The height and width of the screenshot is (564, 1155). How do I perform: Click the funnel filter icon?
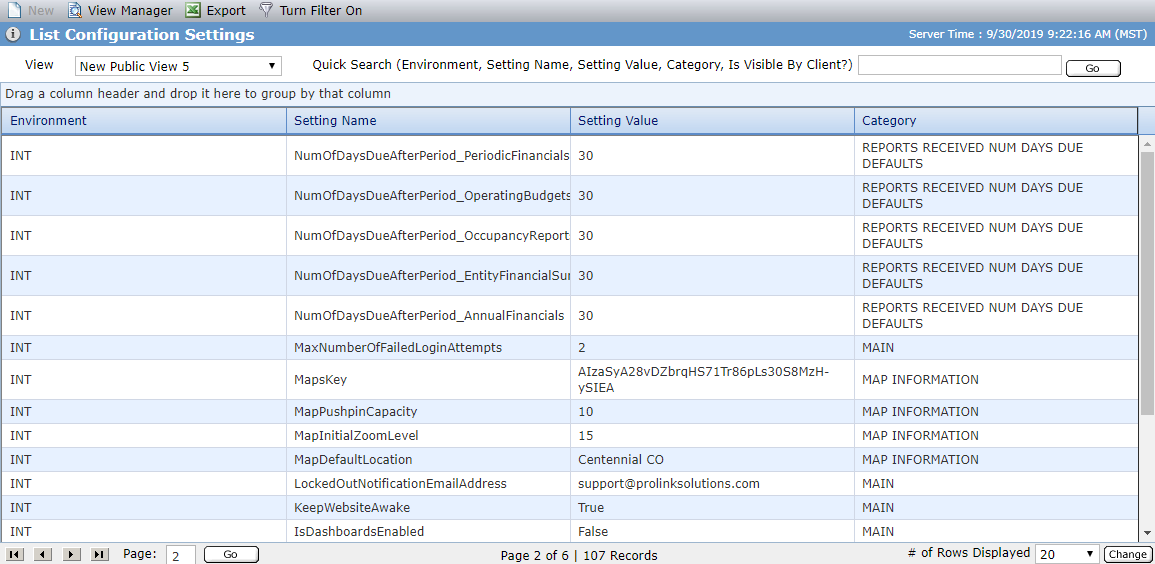pos(266,10)
